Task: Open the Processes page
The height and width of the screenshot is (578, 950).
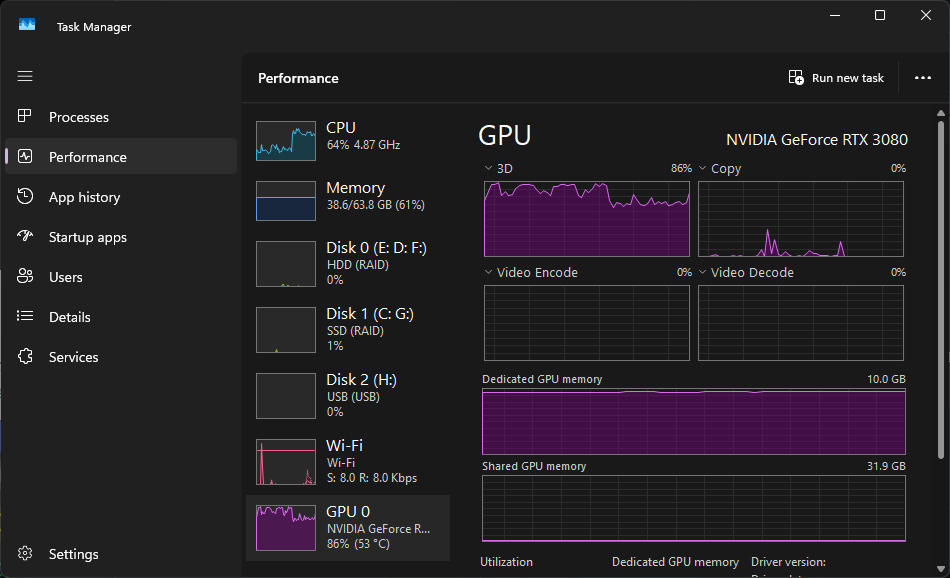Action: (x=121, y=117)
